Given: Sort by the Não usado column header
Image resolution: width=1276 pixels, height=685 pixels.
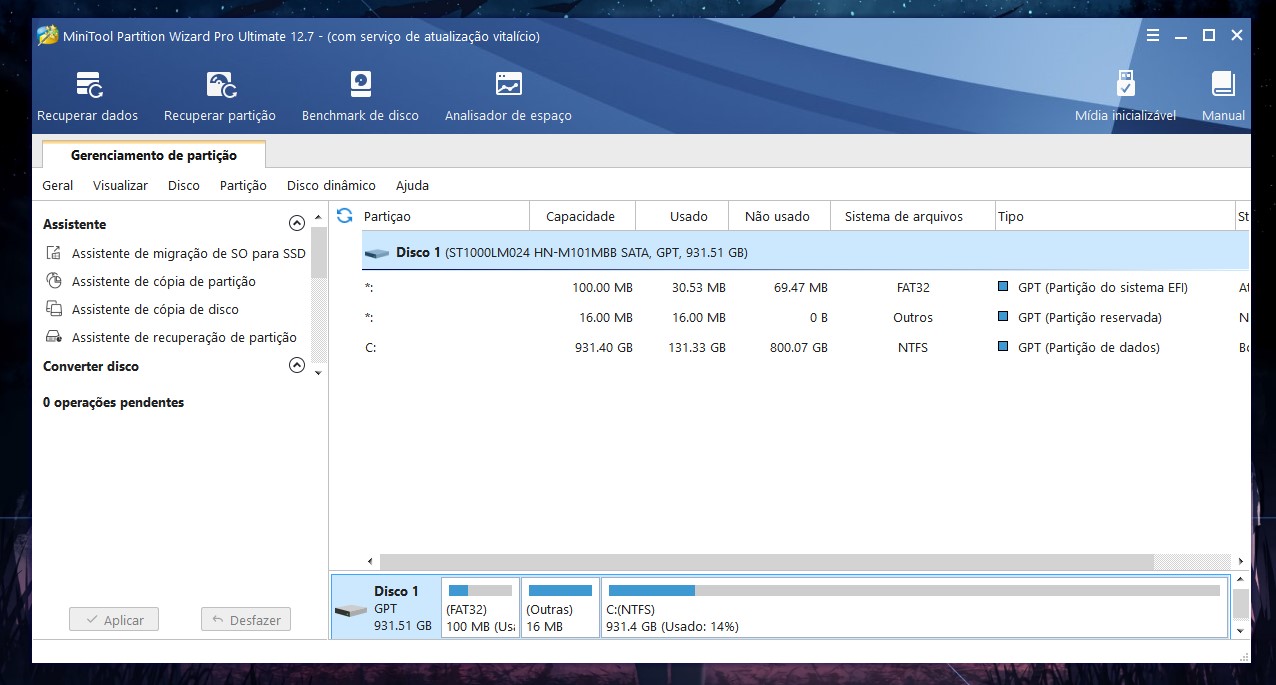Looking at the screenshot, I should 778,216.
